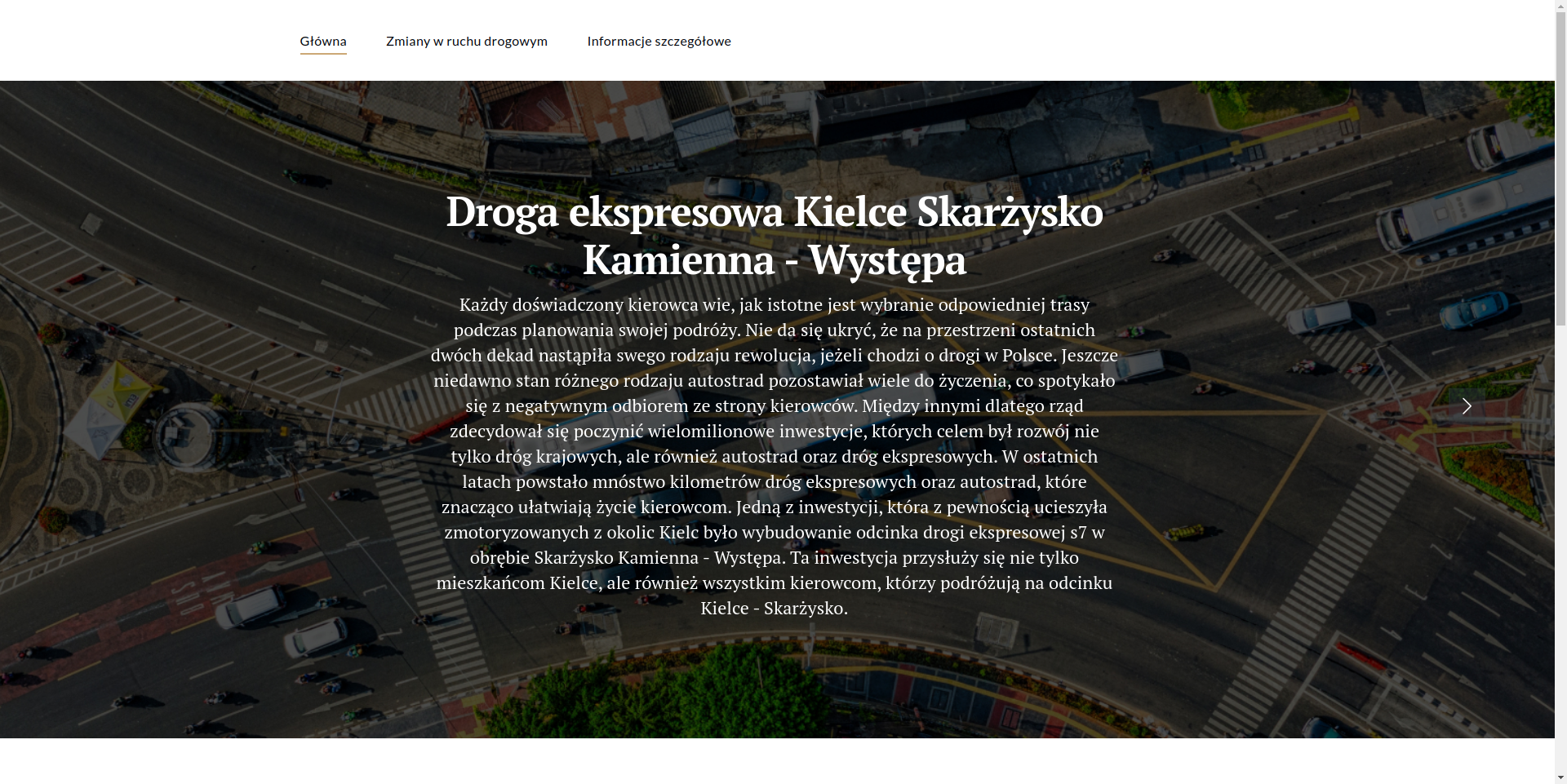Click the small arrow at top of scrollbar
The image size is (1567, 784).
(x=1560, y=7)
